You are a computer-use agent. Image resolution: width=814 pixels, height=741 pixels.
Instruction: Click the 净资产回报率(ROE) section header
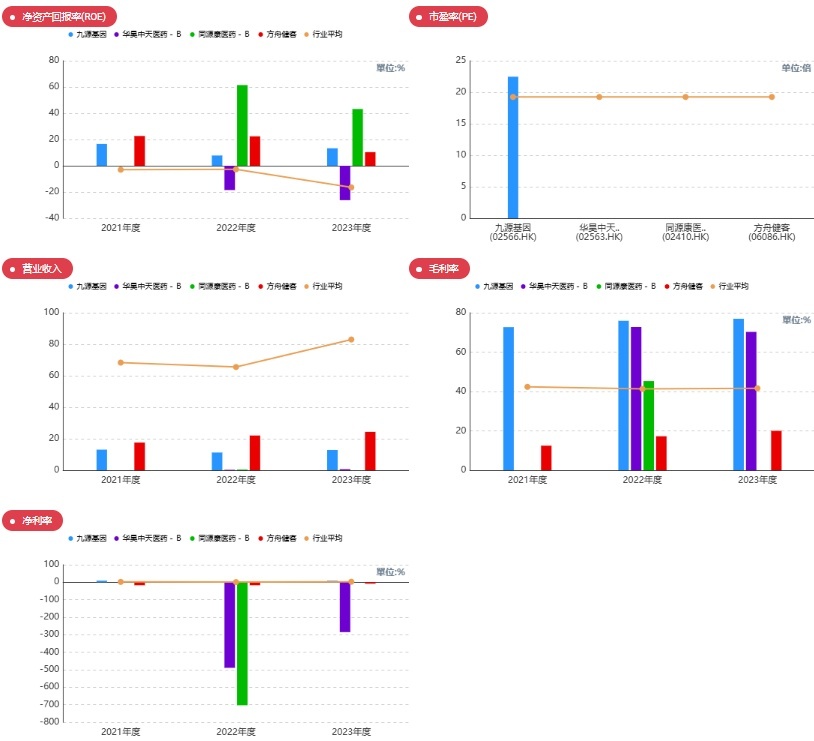tap(62, 16)
